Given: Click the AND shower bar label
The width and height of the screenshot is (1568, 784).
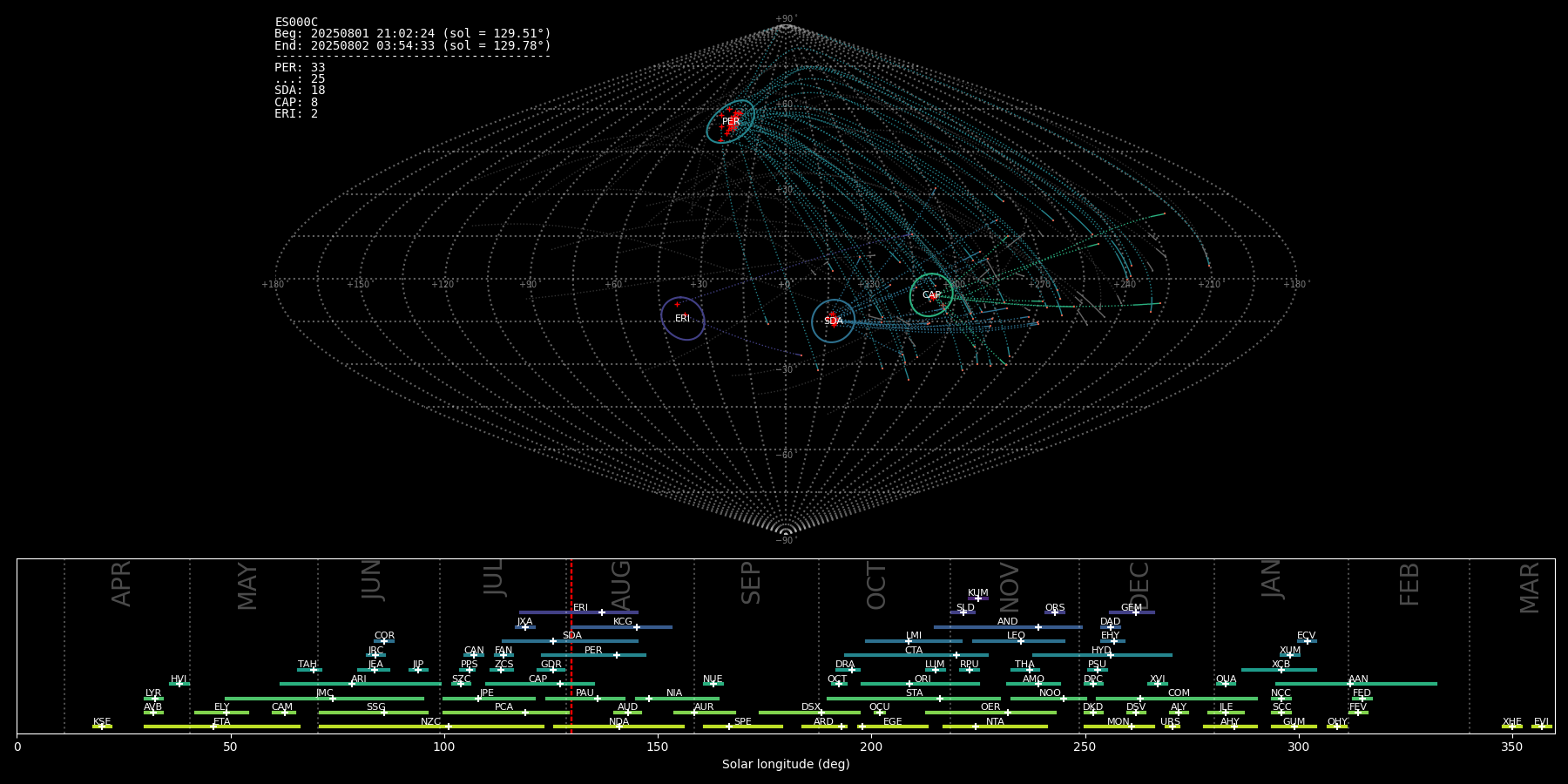Looking at the screenshot, I should 1008,622.
